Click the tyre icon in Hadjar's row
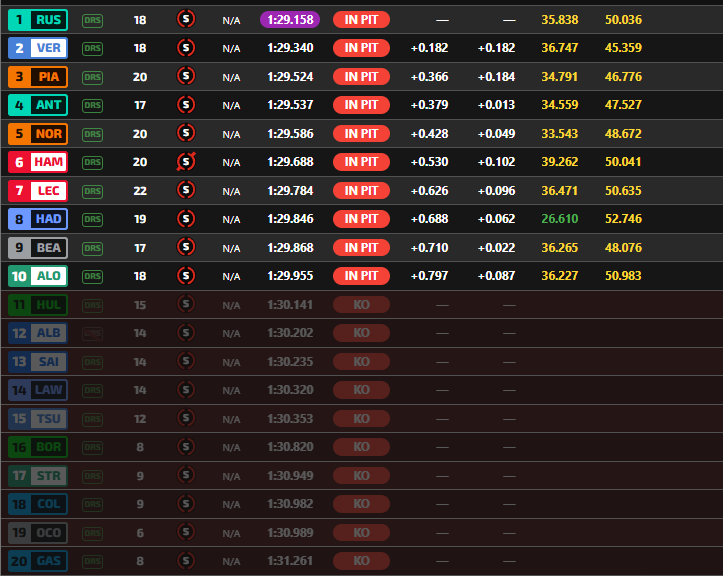The height and width of the screenshot is (576, 723). coord(185,219)
